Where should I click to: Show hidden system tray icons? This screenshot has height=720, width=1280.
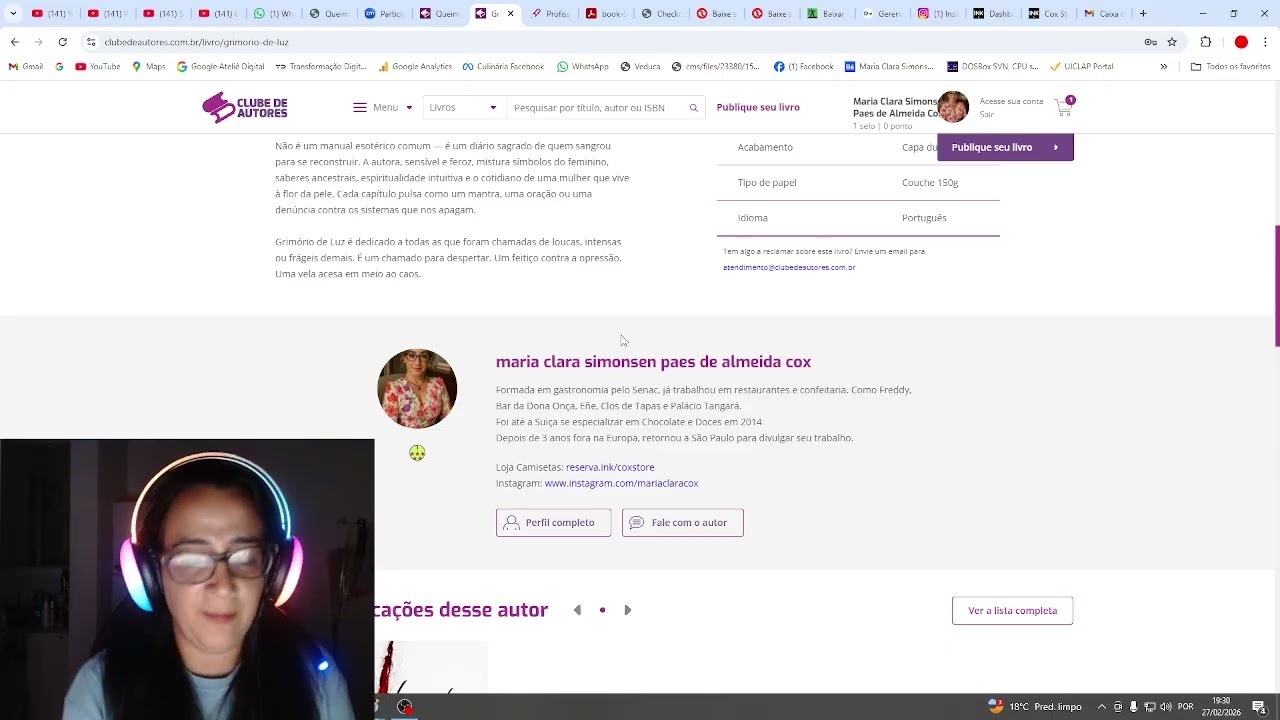[x=1102, y=707]
